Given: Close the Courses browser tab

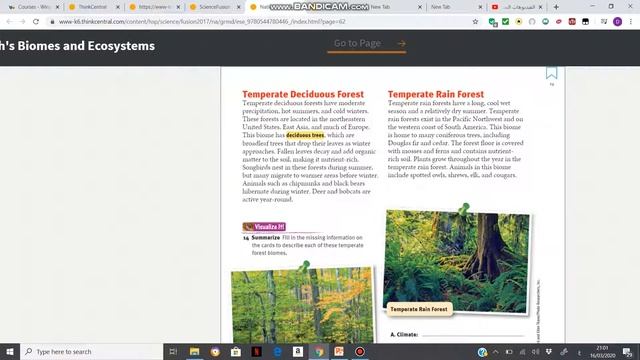Looking at the screenshot, I should click(x=58, y=7).
